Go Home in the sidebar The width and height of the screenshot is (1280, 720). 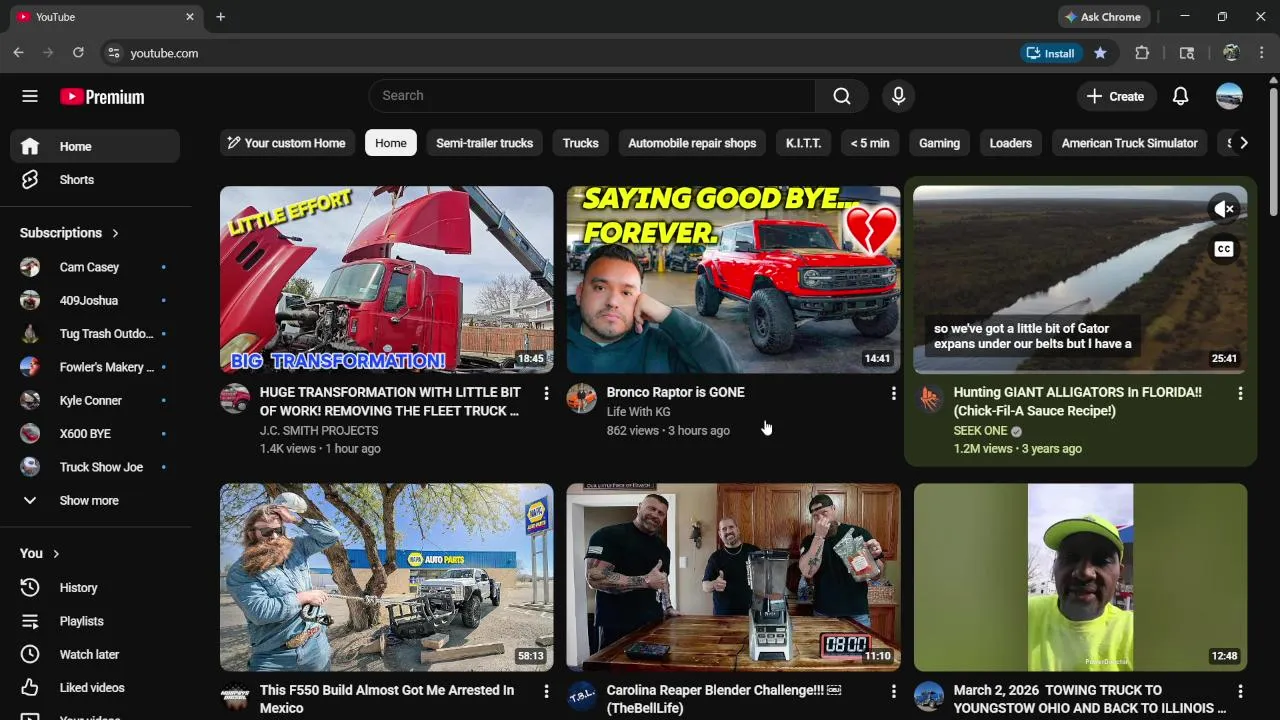point(95,146)
